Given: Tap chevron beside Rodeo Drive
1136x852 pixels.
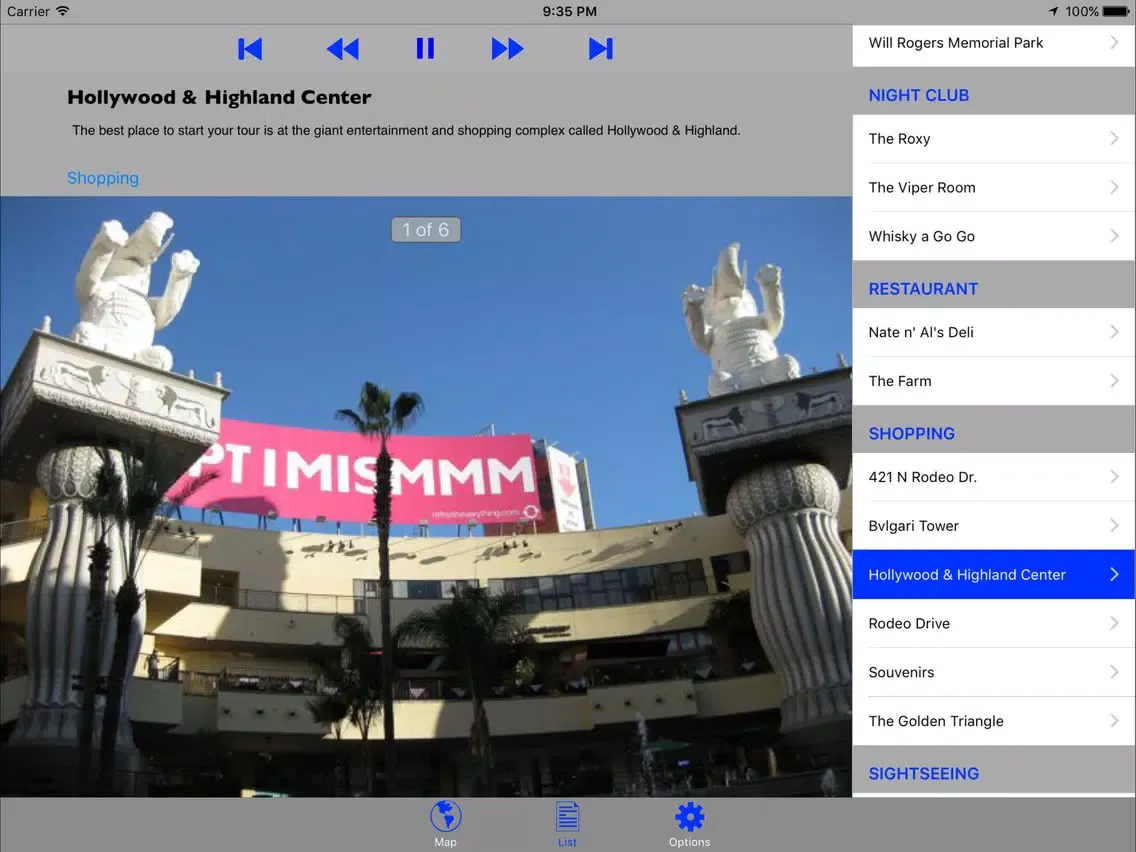Looking at the screenshot, I should [x=1114, y=622].
